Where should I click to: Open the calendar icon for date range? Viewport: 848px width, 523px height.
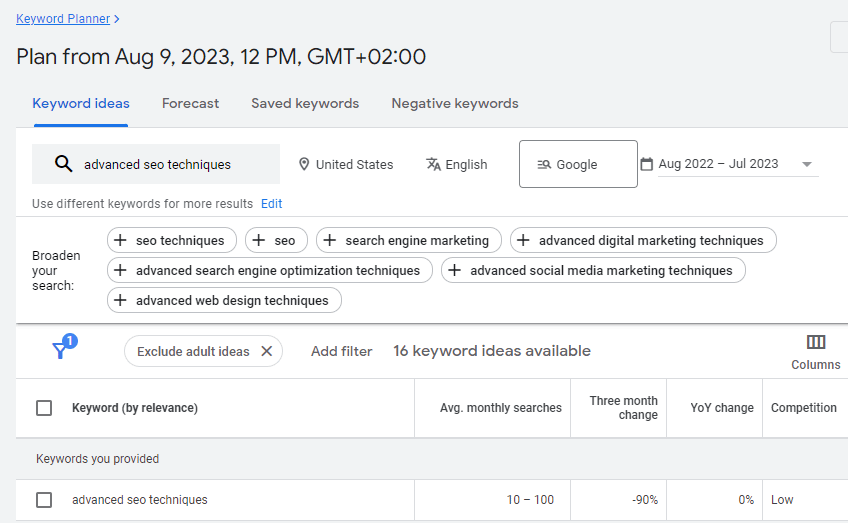646,164
